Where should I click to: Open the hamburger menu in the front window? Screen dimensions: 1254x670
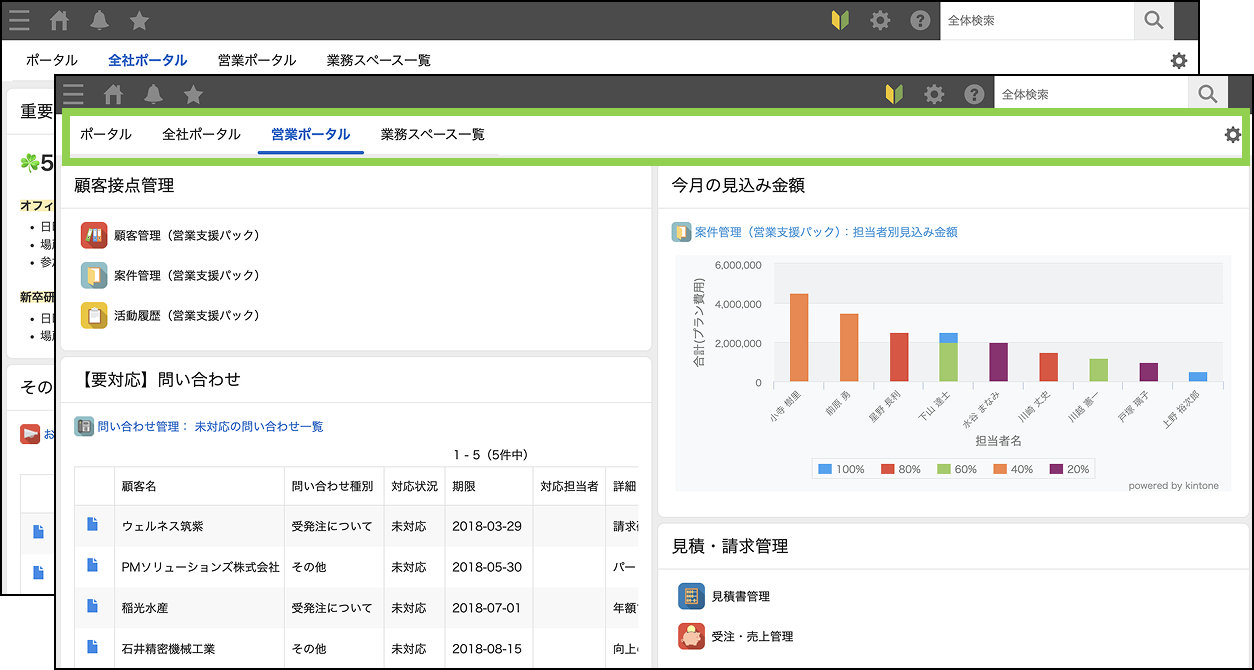click(x=73, y=95)
